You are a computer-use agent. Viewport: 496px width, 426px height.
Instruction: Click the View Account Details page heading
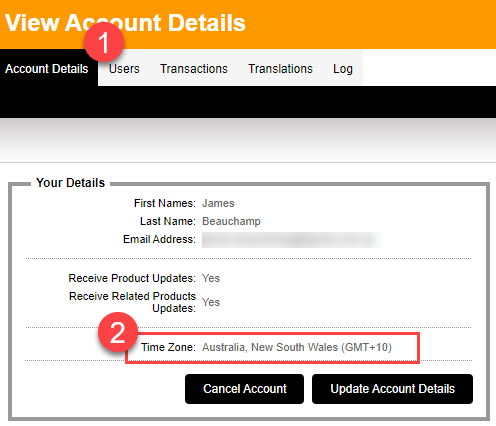(x=125, y=23)
